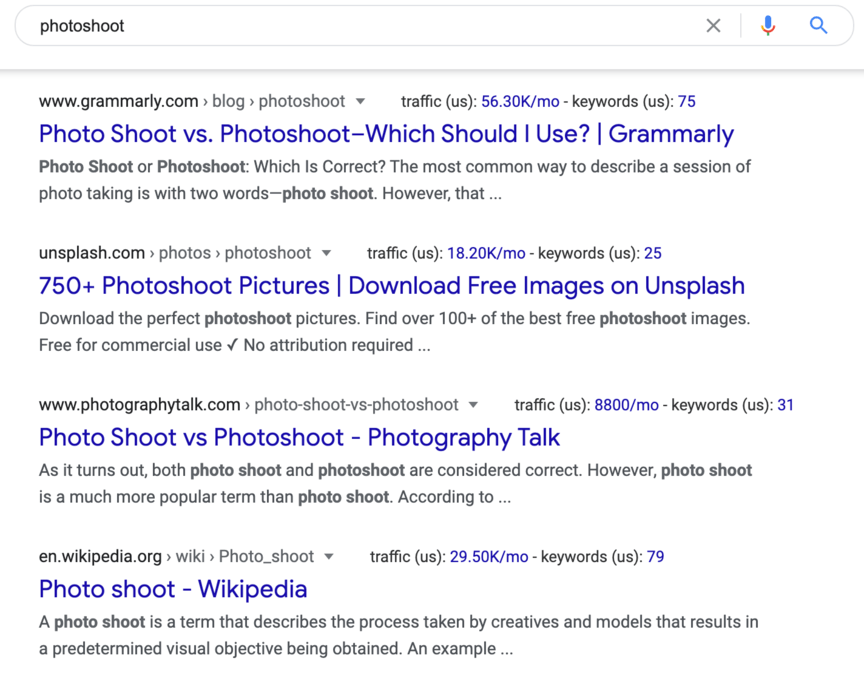This screenshot has height=675, width=864.
Task: Open the dropdown arrow next to photographytalk.com URL
Action: coord(473,405)
